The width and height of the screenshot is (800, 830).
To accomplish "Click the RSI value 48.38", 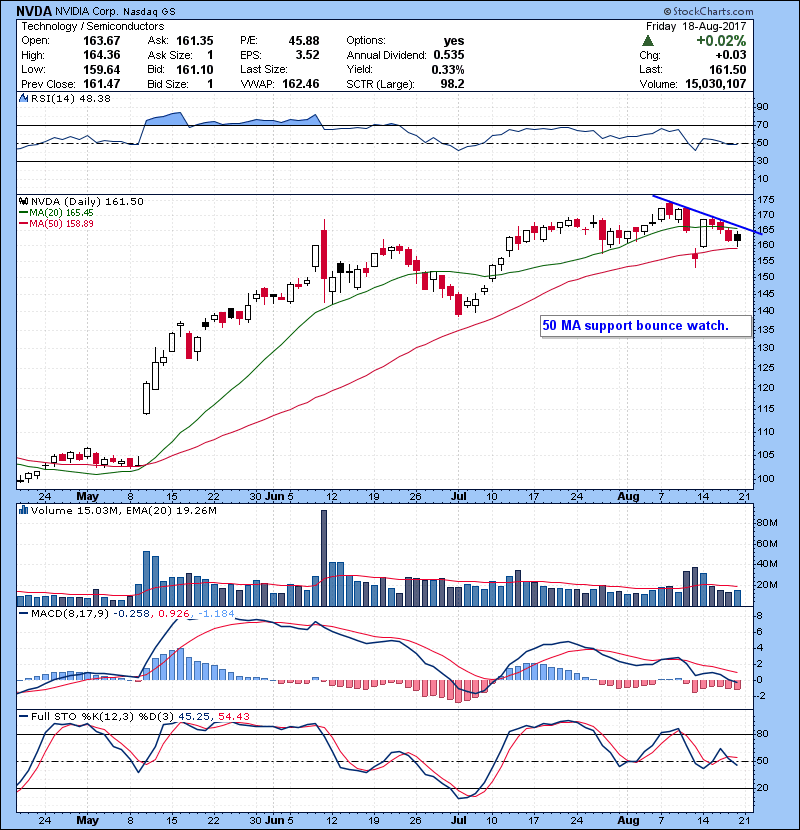I will [x=94, y=98].
